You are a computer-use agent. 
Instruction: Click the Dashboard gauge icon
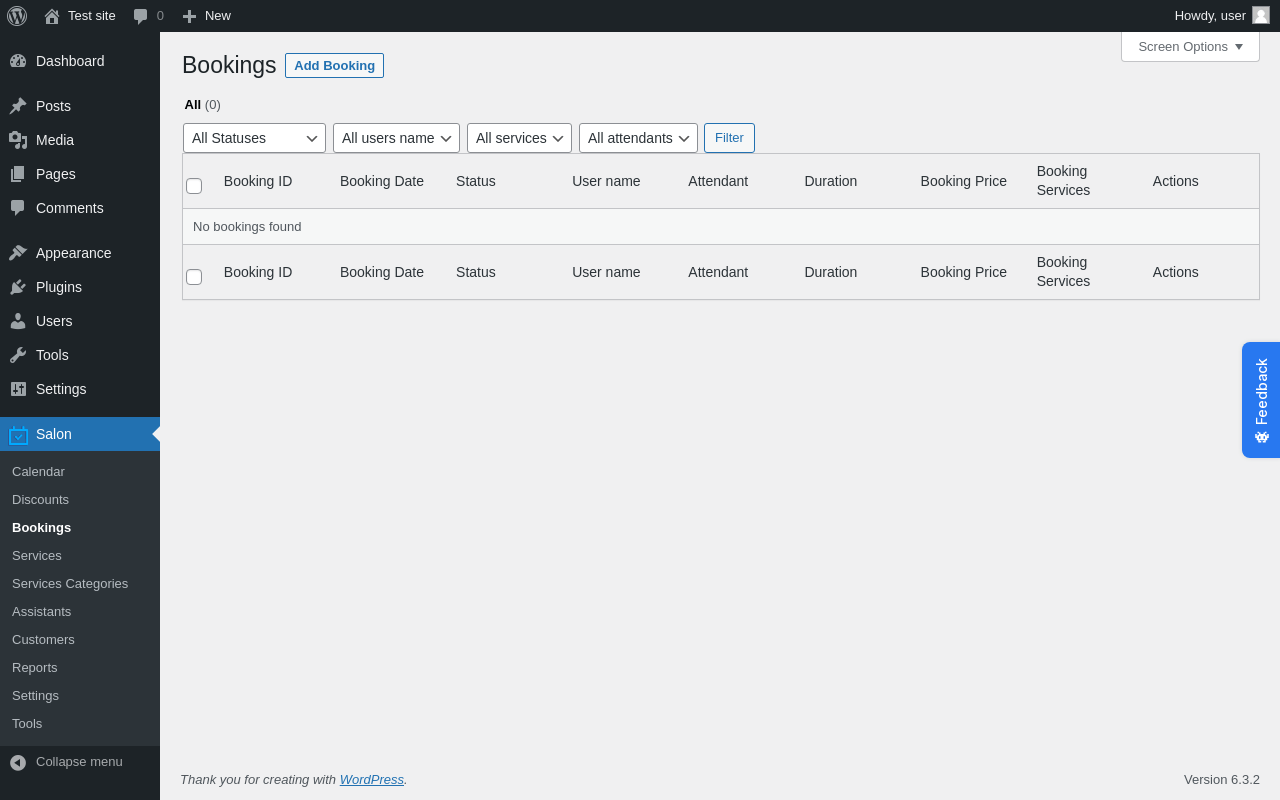pyautogui.click(x=18, y=61)
